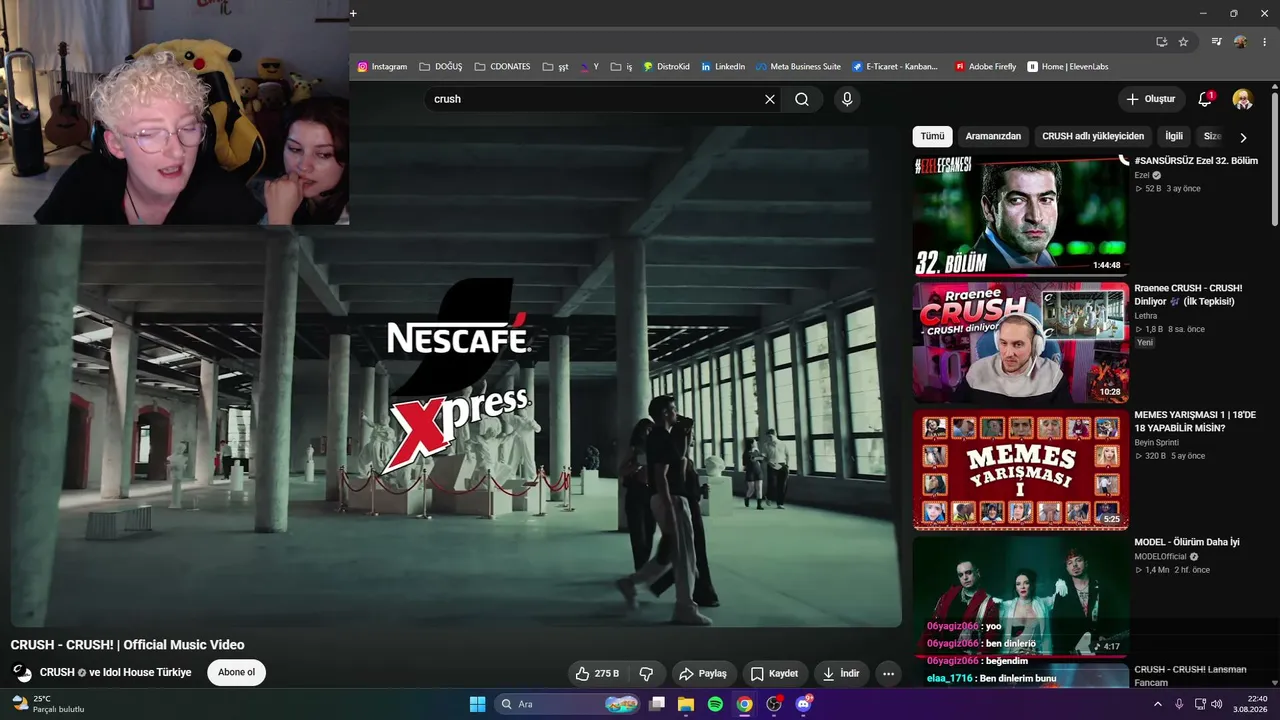Click the taskbar search box Ara
This screenshot has height=720, width=1280.
pos(569,704)
